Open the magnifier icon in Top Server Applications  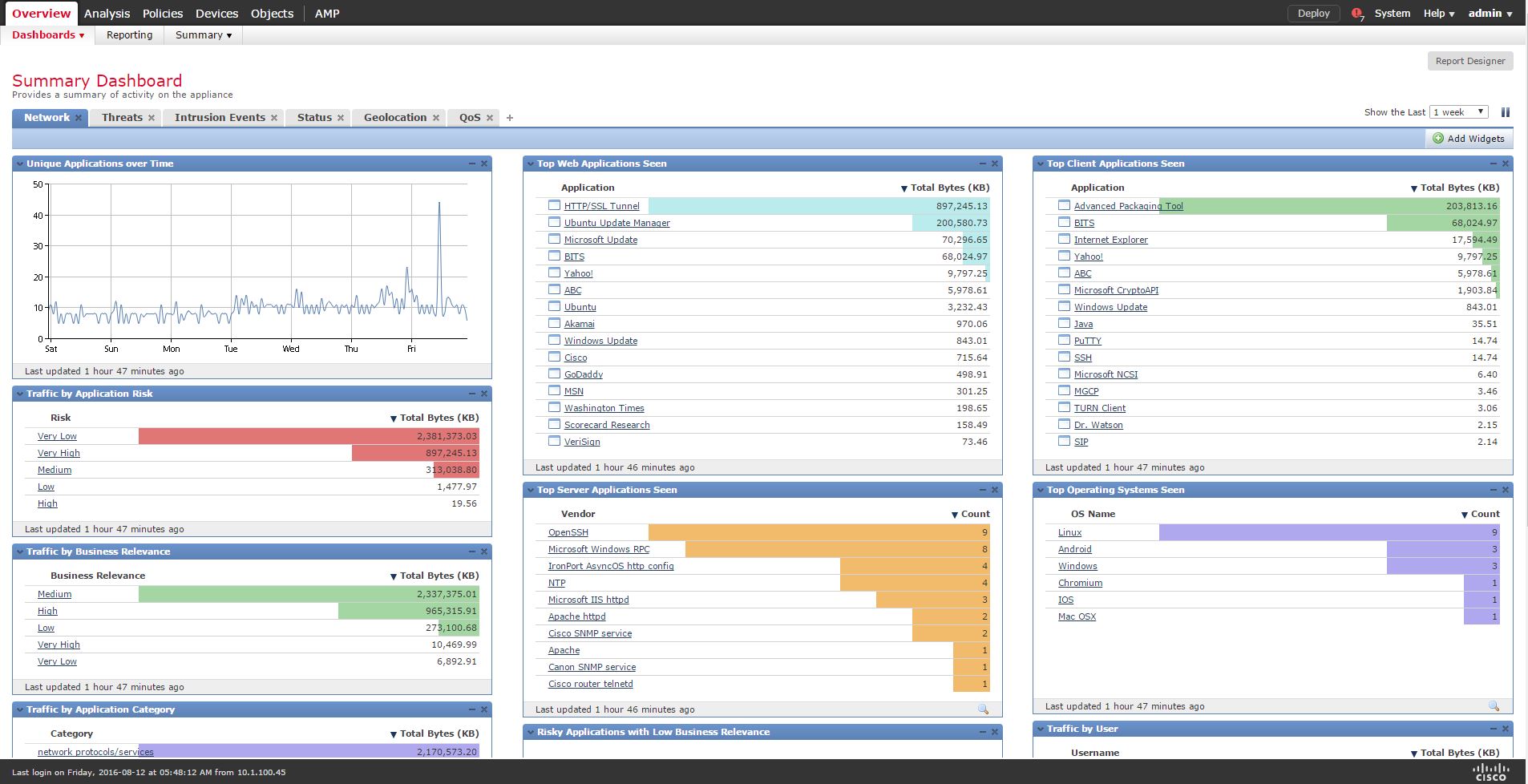pyautogui.click(x=983, y=709)
